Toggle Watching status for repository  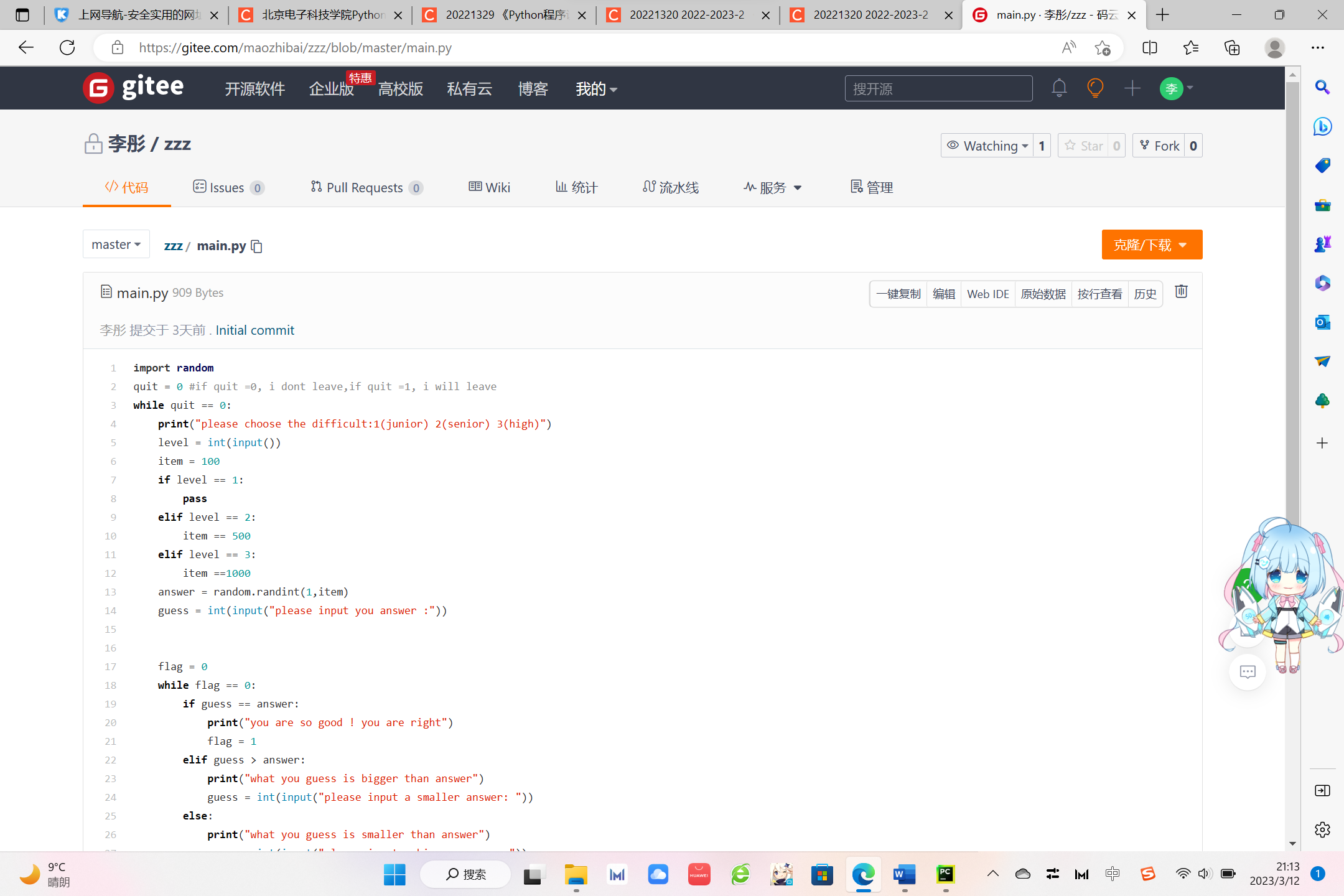pos(987,146)
